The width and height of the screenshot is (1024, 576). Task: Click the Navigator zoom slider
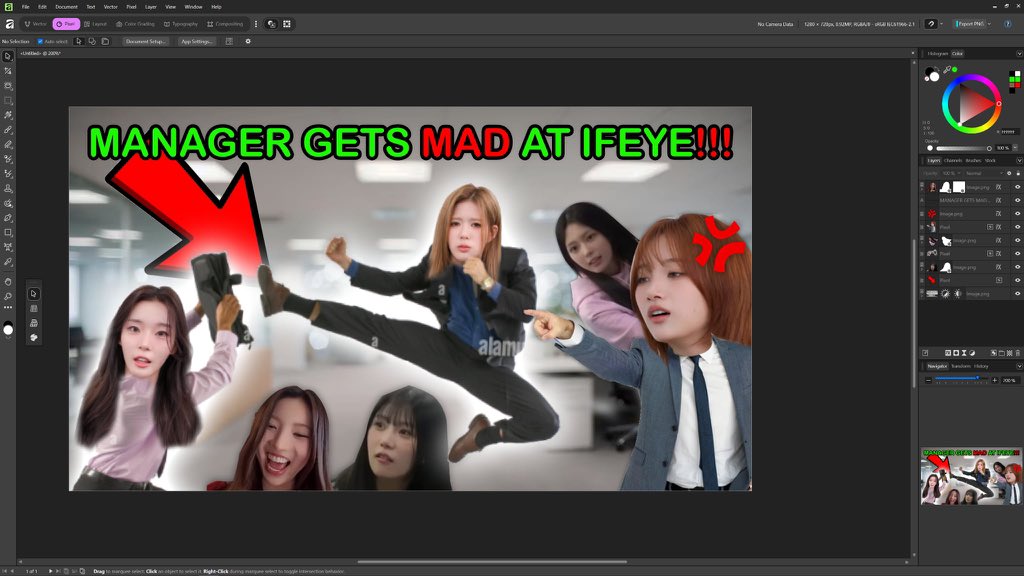pyautogui.click(x=961, y=380)
